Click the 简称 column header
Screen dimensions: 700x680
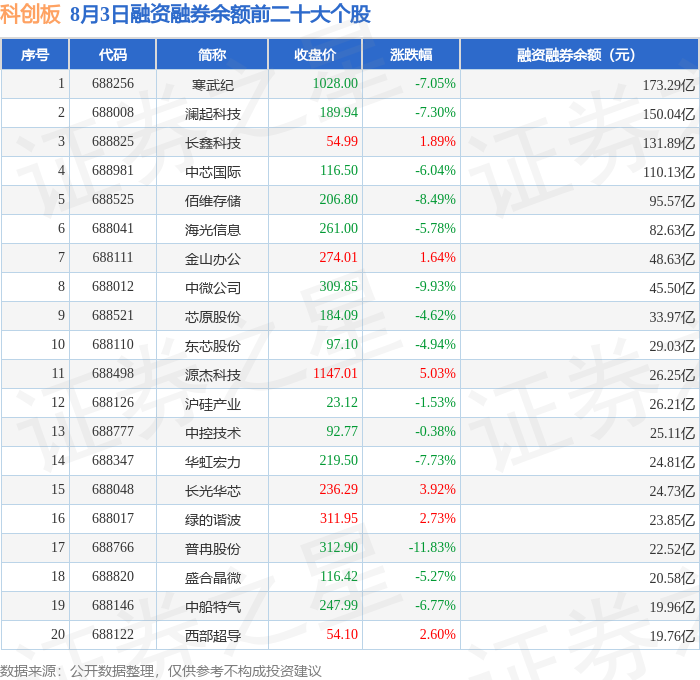[212, 54]
